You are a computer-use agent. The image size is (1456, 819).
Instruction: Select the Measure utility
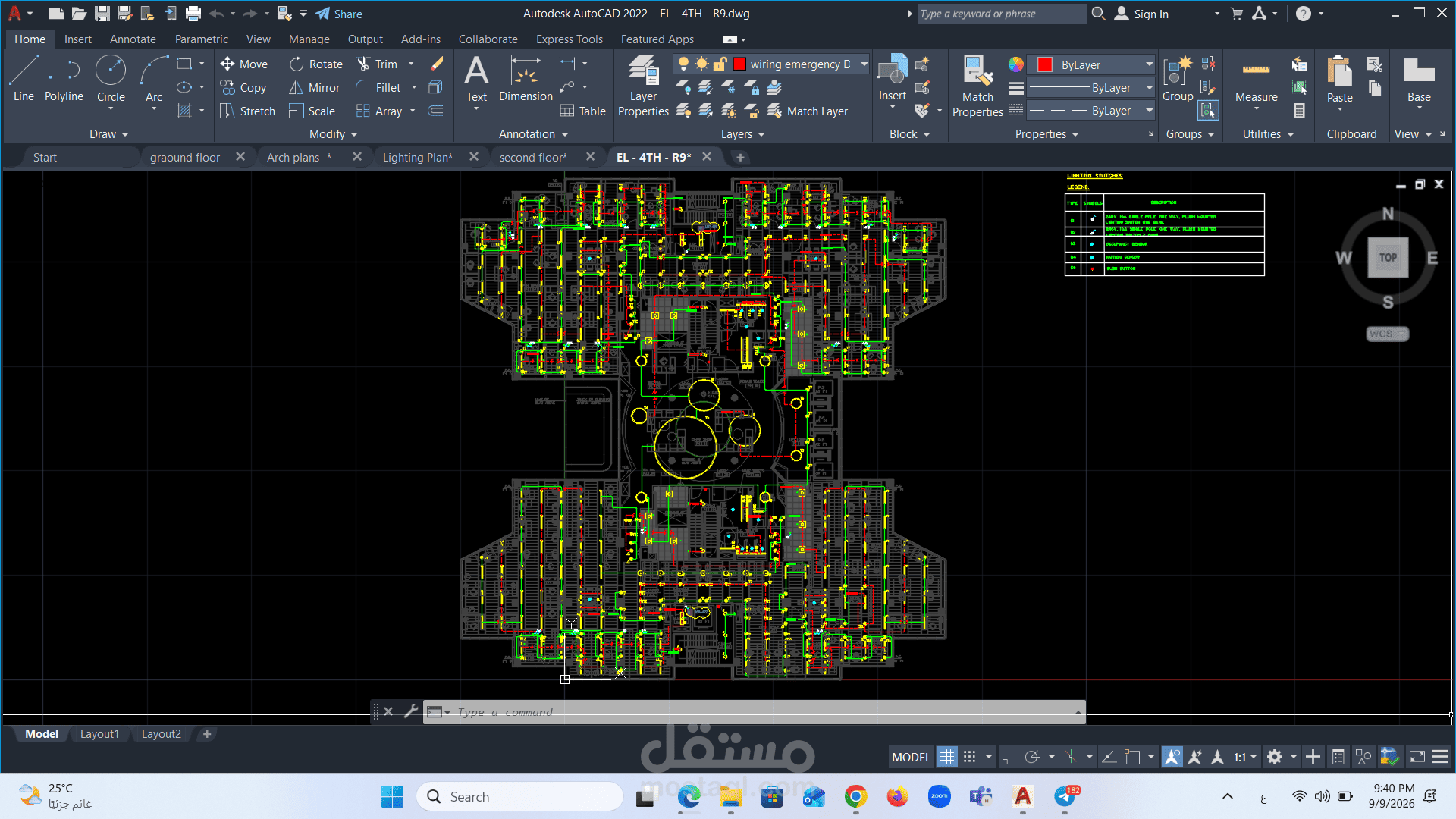pos(1256,79)
